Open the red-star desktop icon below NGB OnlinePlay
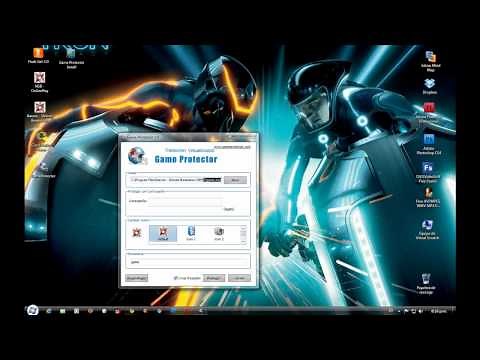Screen dimensions: 480x360 coord(40,111)
